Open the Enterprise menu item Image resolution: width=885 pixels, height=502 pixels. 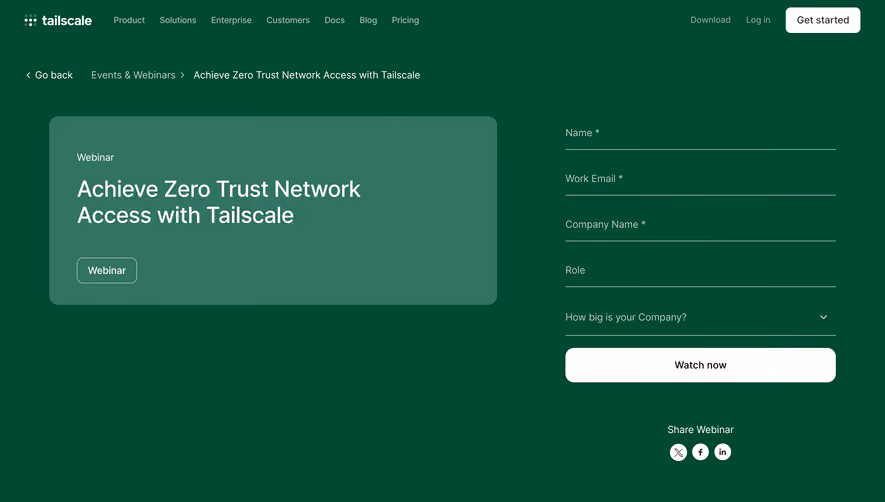coord(231,20)
